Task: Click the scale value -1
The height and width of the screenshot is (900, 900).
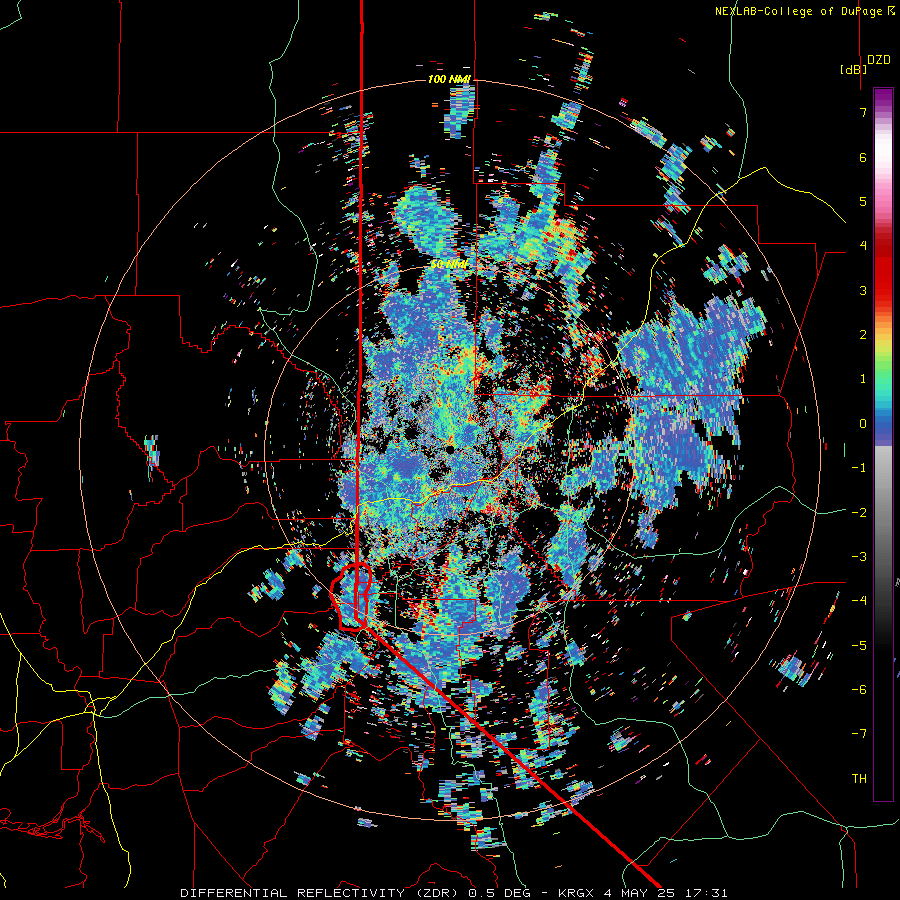Action: 859,468
